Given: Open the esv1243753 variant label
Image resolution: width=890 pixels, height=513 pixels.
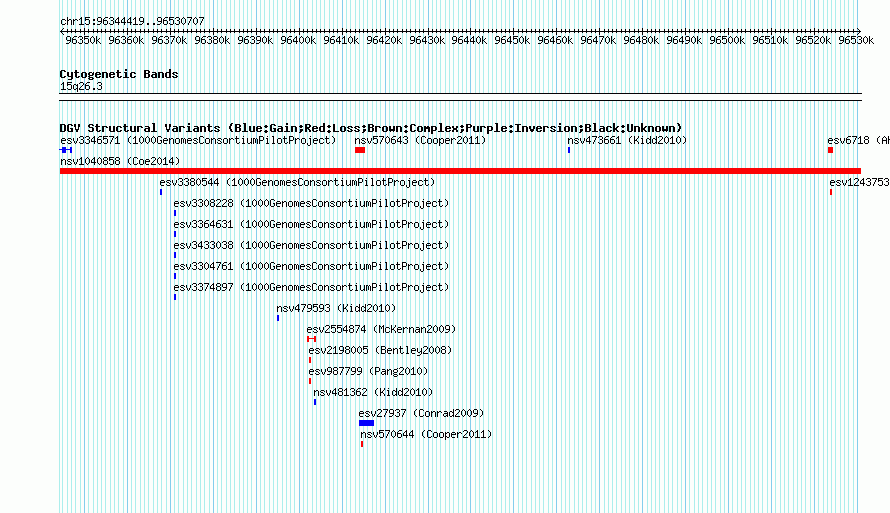Looking at the screenshot, I should (859, 182).
